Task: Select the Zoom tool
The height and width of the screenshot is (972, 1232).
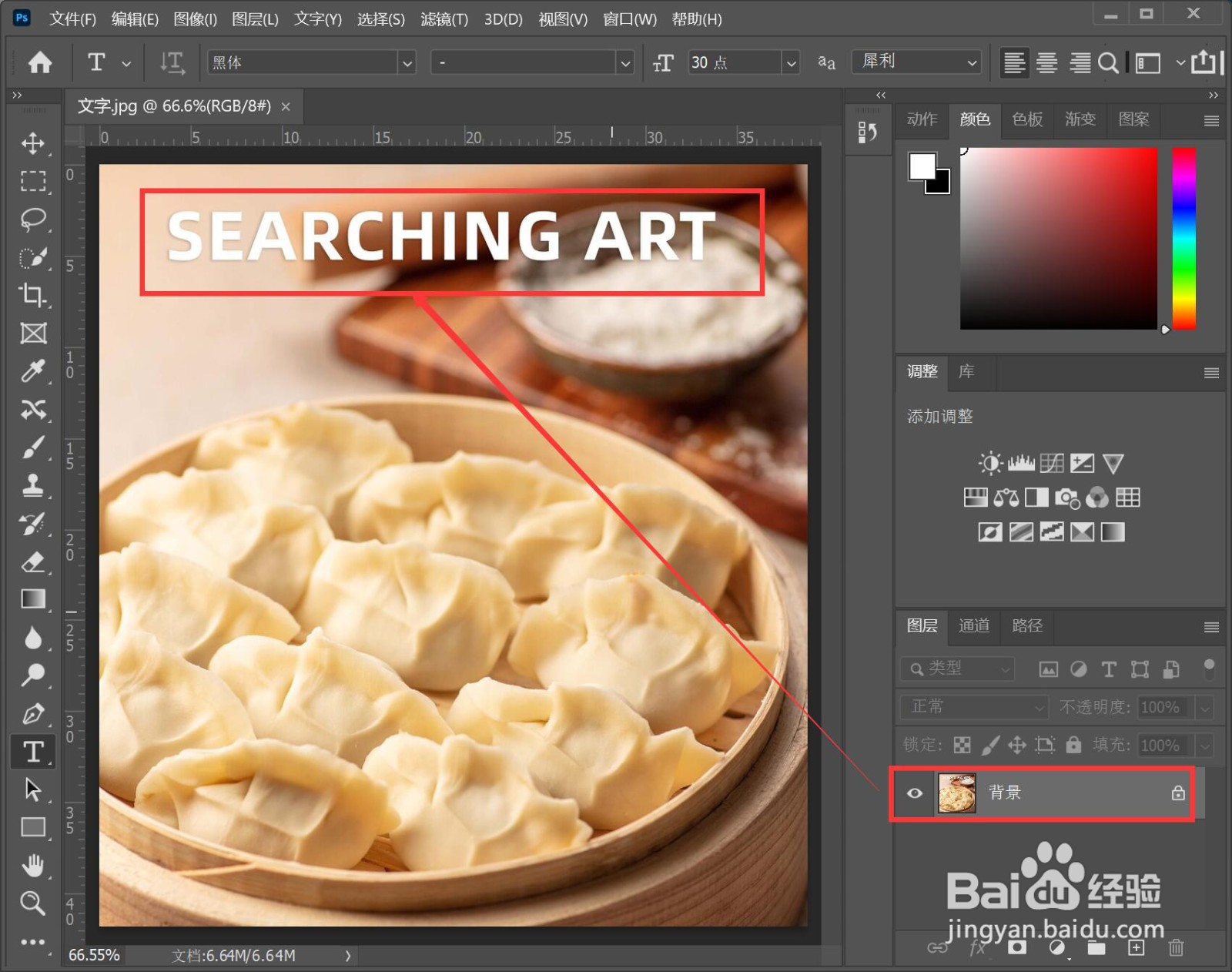Action: [x=32, y=903]
